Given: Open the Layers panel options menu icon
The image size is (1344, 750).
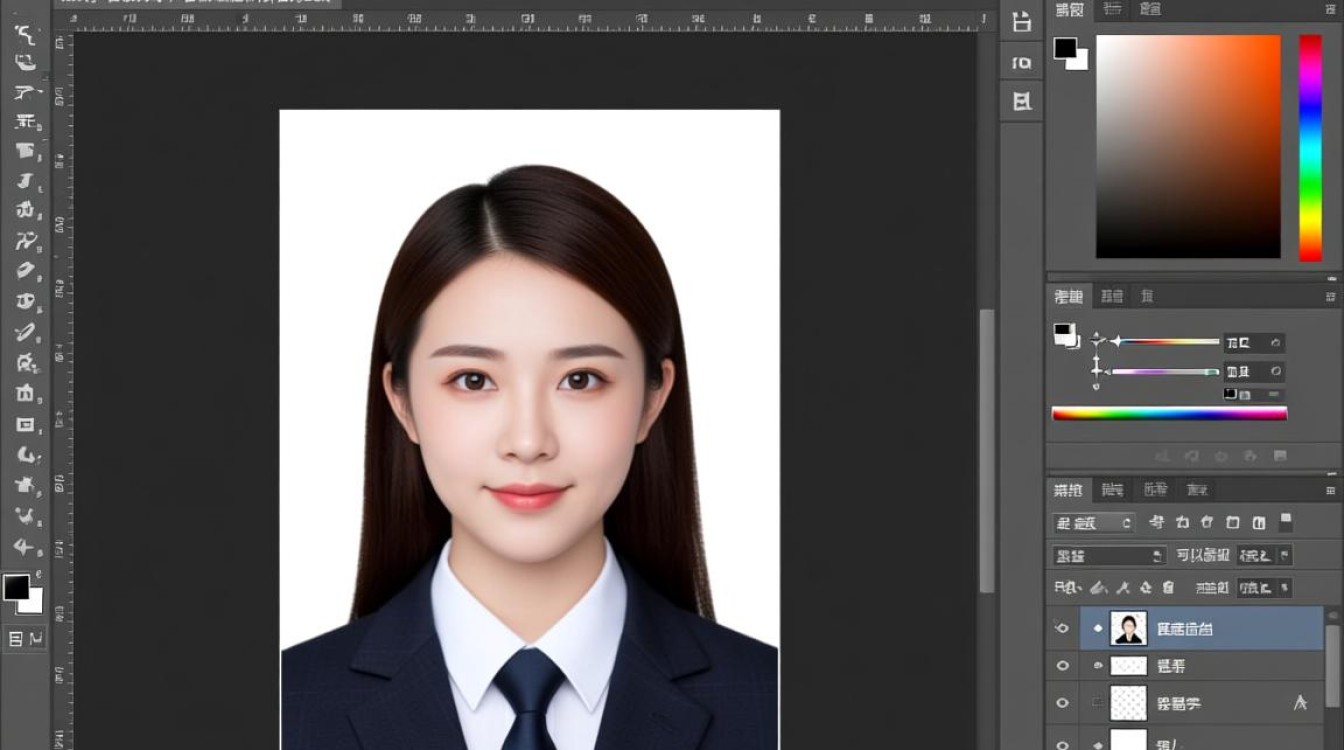Looking at the screenshot, I should click(1331, 490).
